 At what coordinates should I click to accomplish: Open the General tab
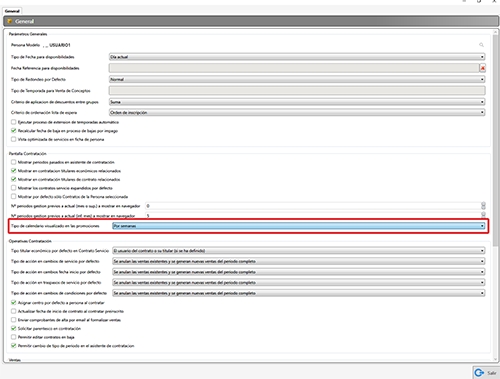[12, 11]
